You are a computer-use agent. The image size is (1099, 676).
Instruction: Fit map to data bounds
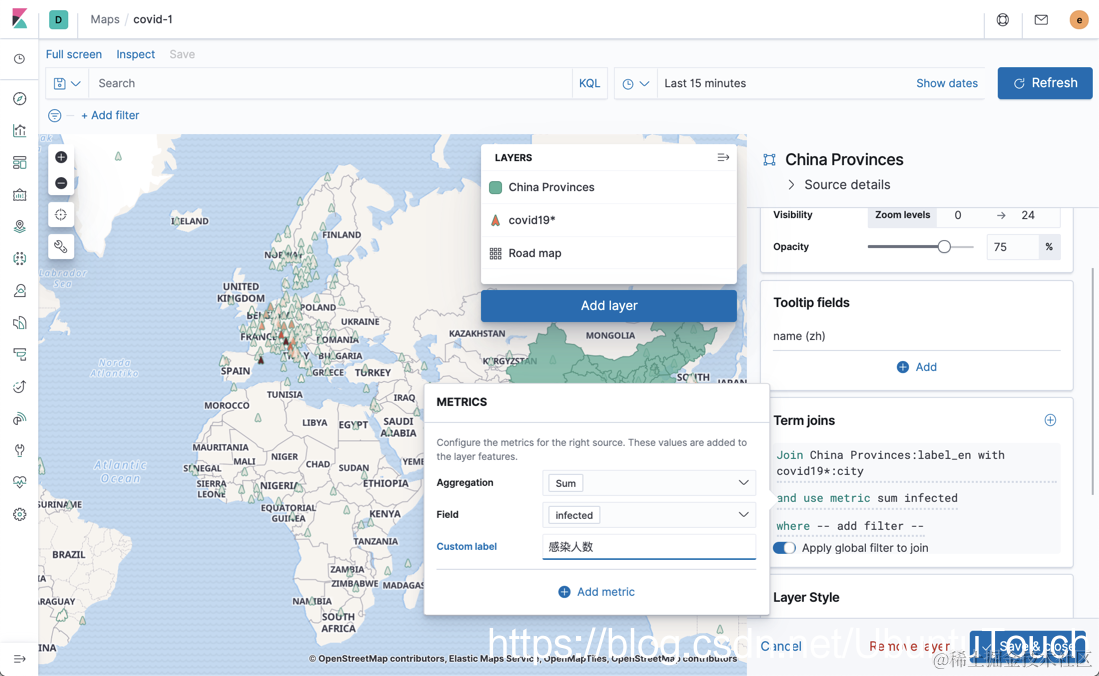click(x=61, y=215)
